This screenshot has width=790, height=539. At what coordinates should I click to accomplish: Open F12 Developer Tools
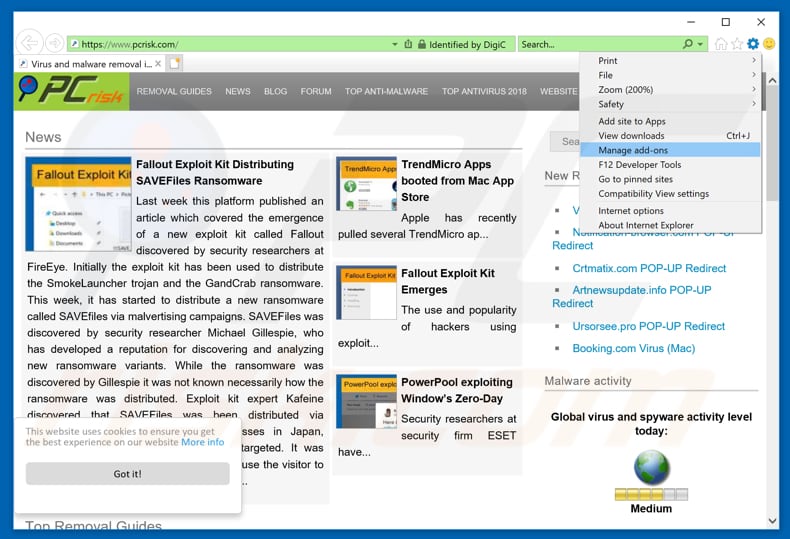tap(670, 165)
